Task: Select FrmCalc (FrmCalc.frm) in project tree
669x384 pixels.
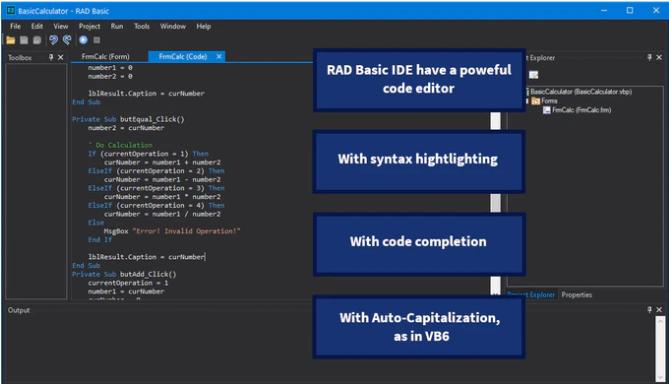Action: click(577, 110)
